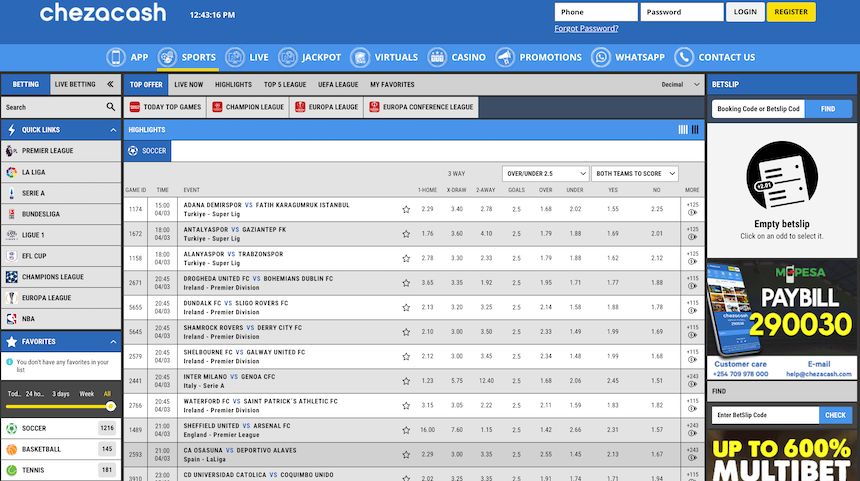Screen dimensions: 860x481
Task: Click the Enter BetSlip Code input field
Action: tap(765, 415)
